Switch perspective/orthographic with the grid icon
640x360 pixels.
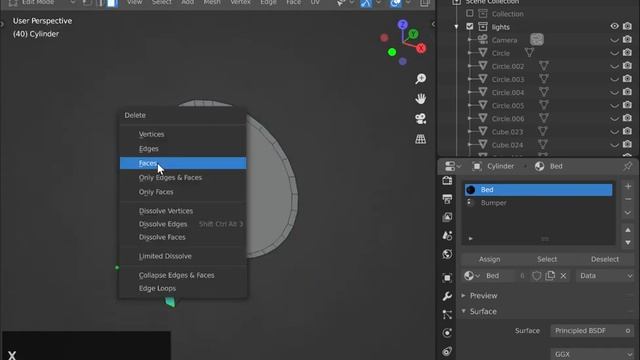point(420,139)
